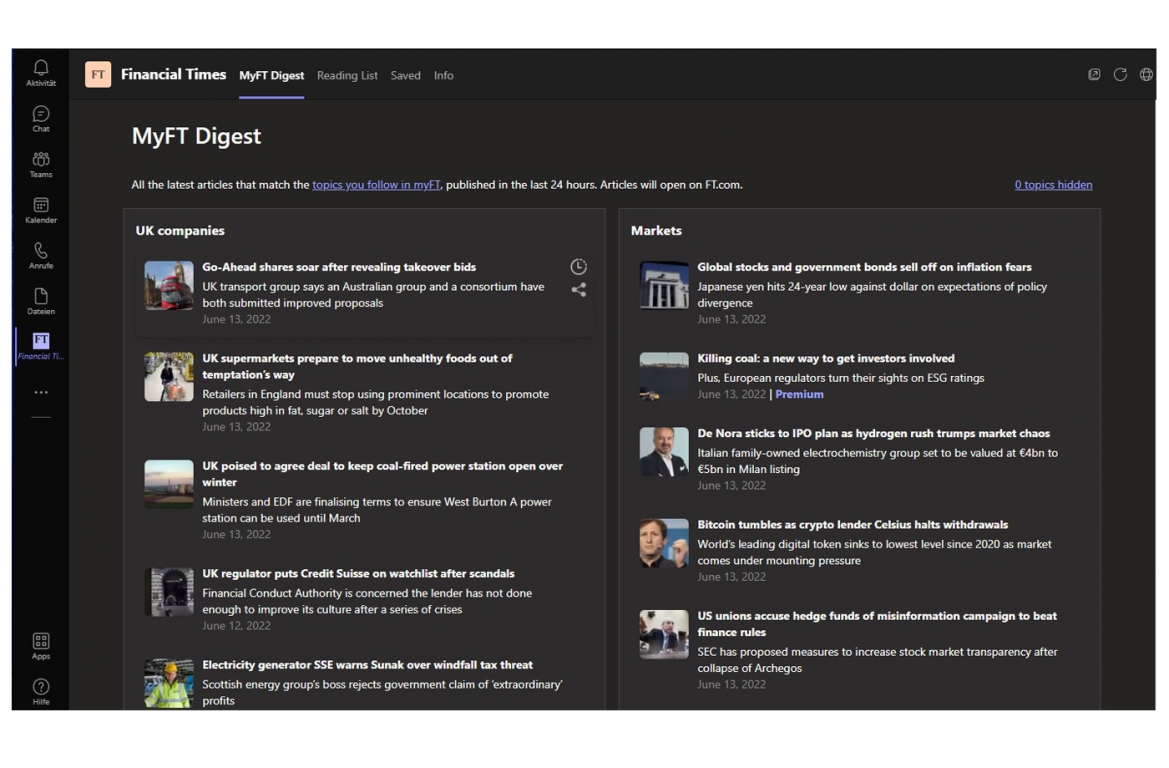Image resolution: width=1169 pixels, height=768 pixels.
Task: Click the power station landscape thumbnail
Action: tap(168, 484)
